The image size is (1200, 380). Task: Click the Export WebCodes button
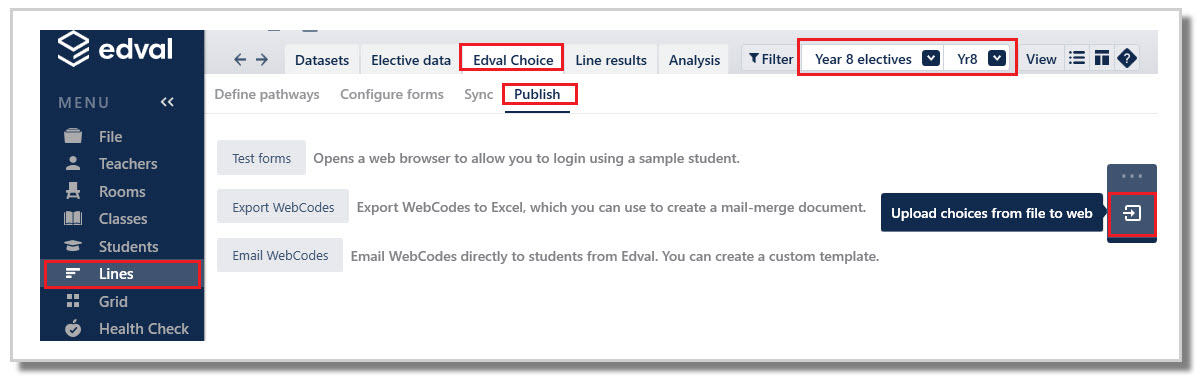coord(283,207)
